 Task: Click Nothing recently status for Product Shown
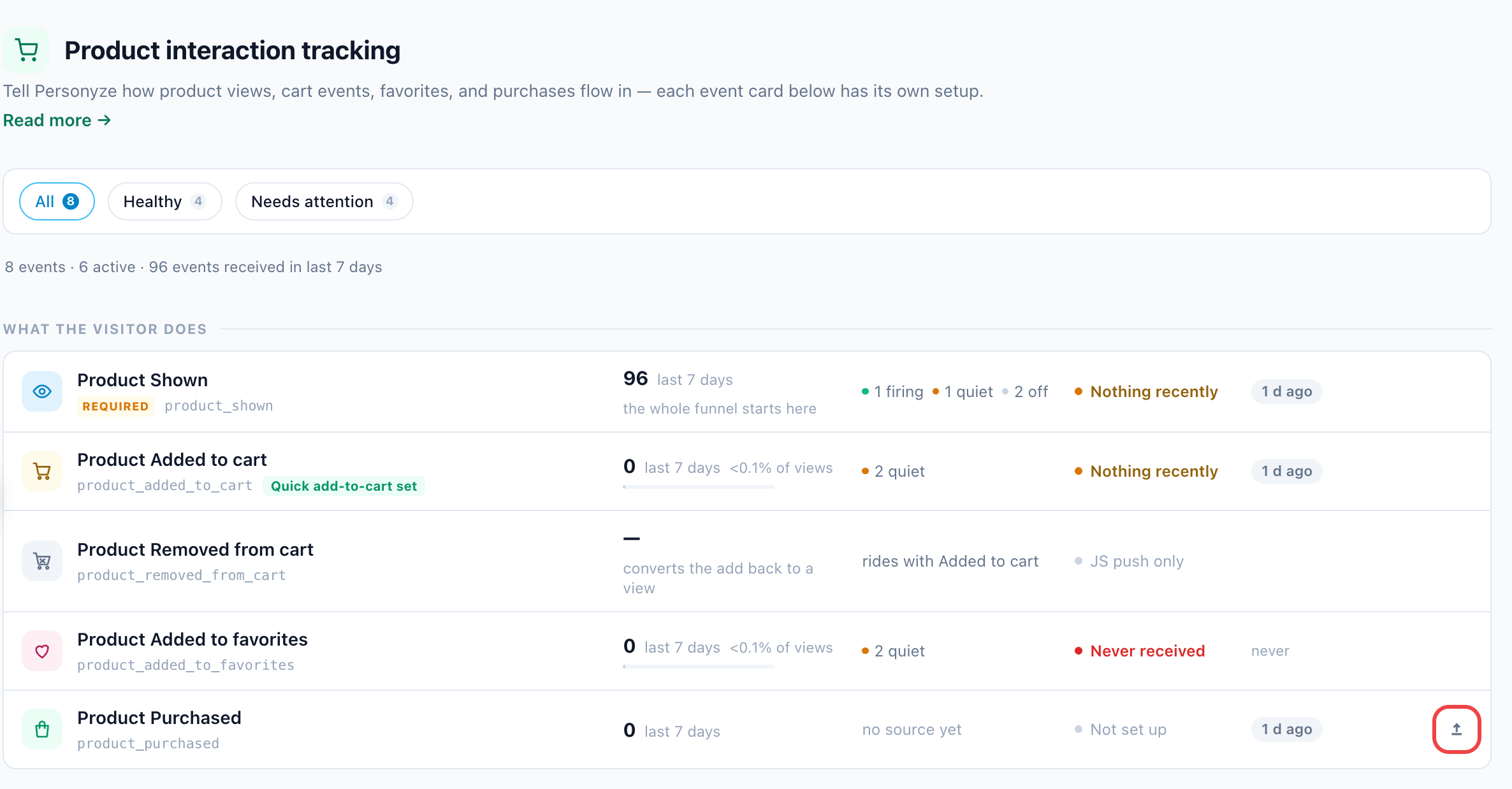click(1146, 391)
